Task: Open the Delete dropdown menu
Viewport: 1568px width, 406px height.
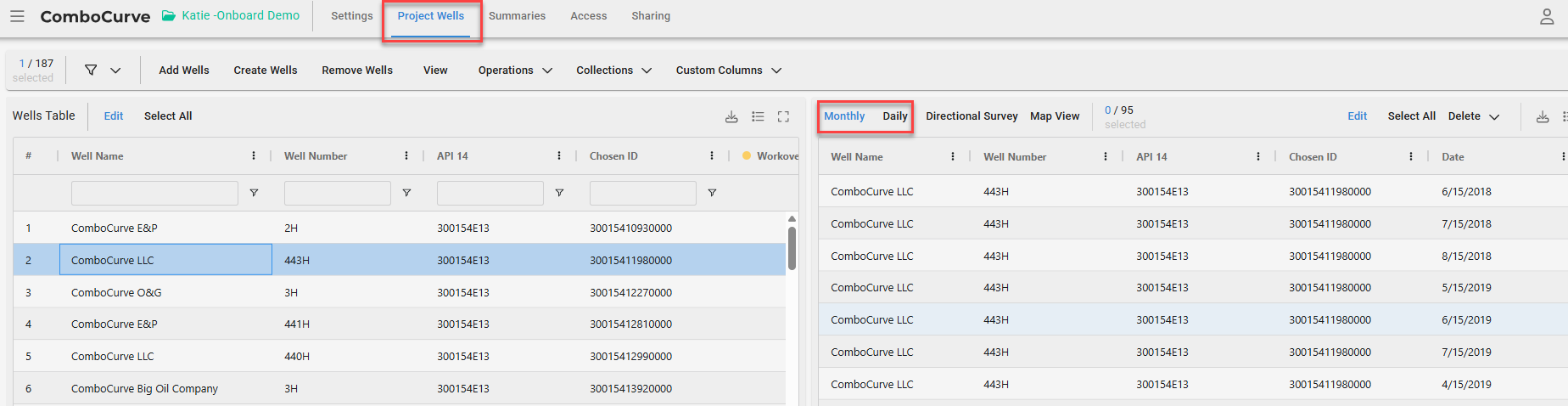Action: click(x=1473, y=116)
